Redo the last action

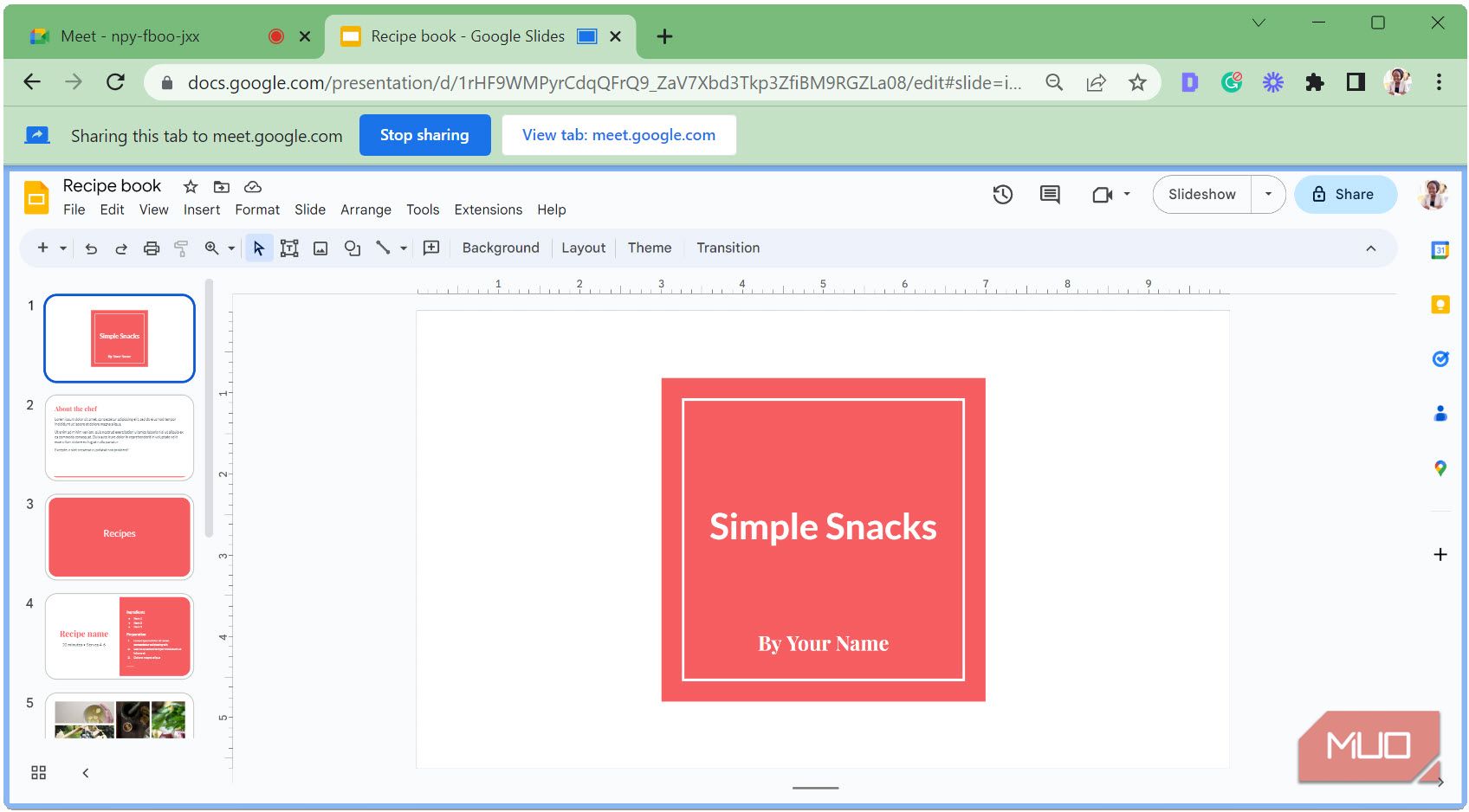click(121, 248)
